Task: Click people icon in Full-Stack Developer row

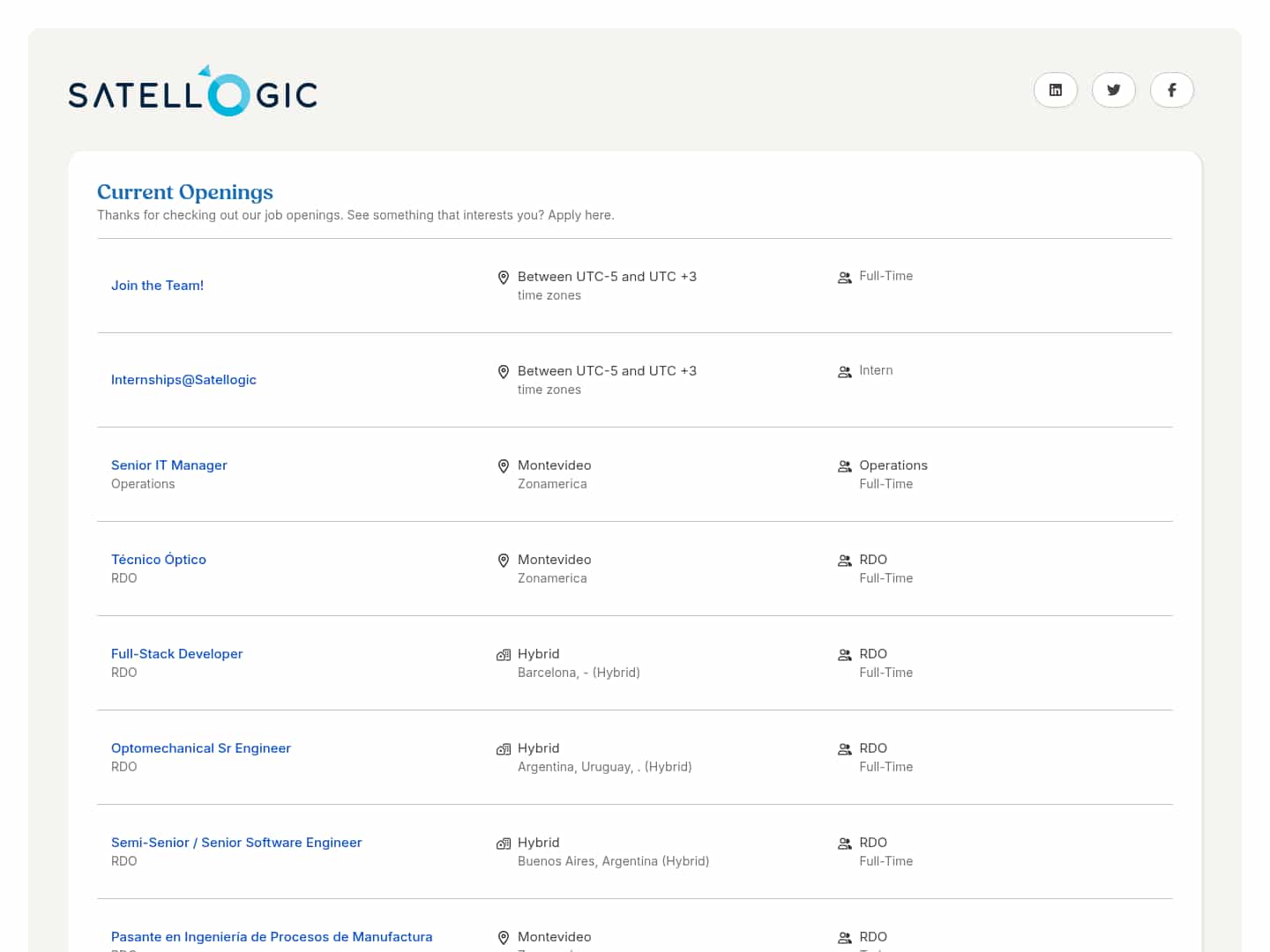Action: coord(845,655)
